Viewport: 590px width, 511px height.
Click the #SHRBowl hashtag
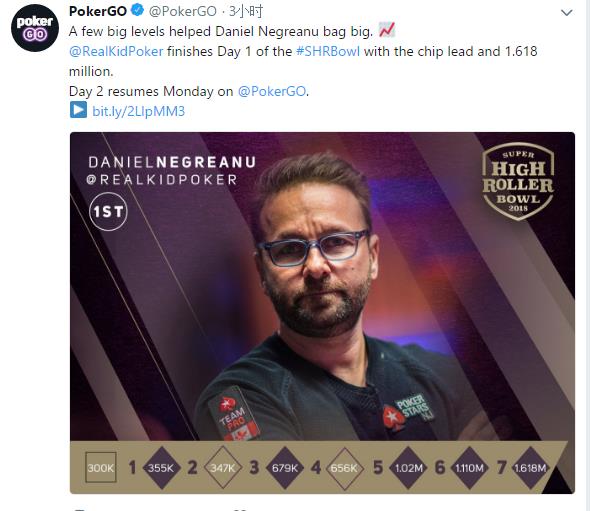[x=328, y=51]
